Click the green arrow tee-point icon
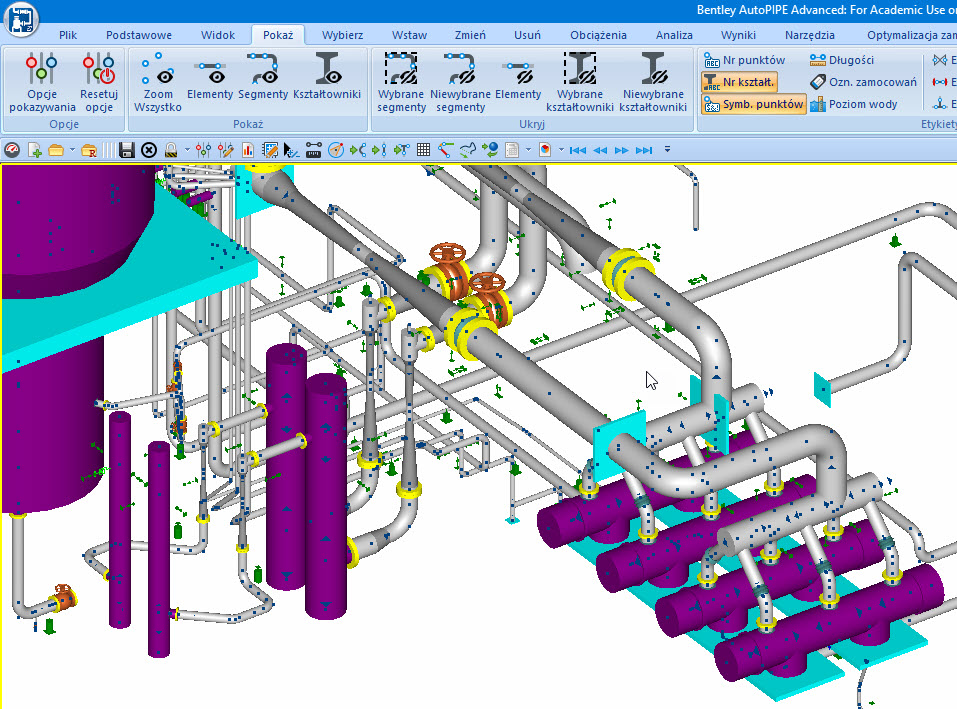957x709 pixels. 401,149
